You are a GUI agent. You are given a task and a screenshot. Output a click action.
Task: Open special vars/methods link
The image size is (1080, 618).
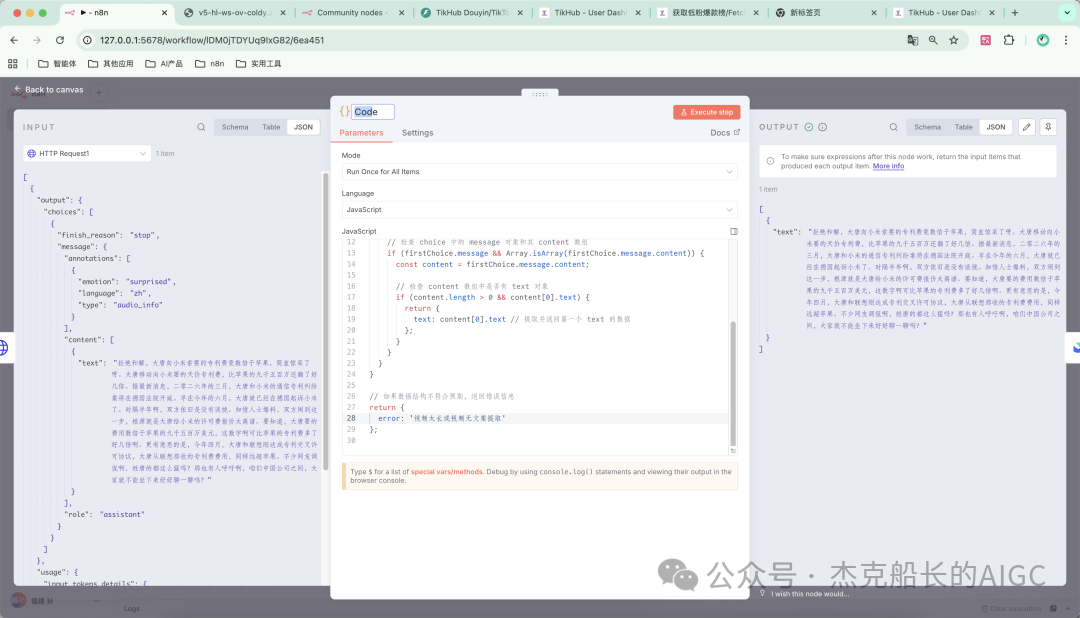(x=446, y=472)
